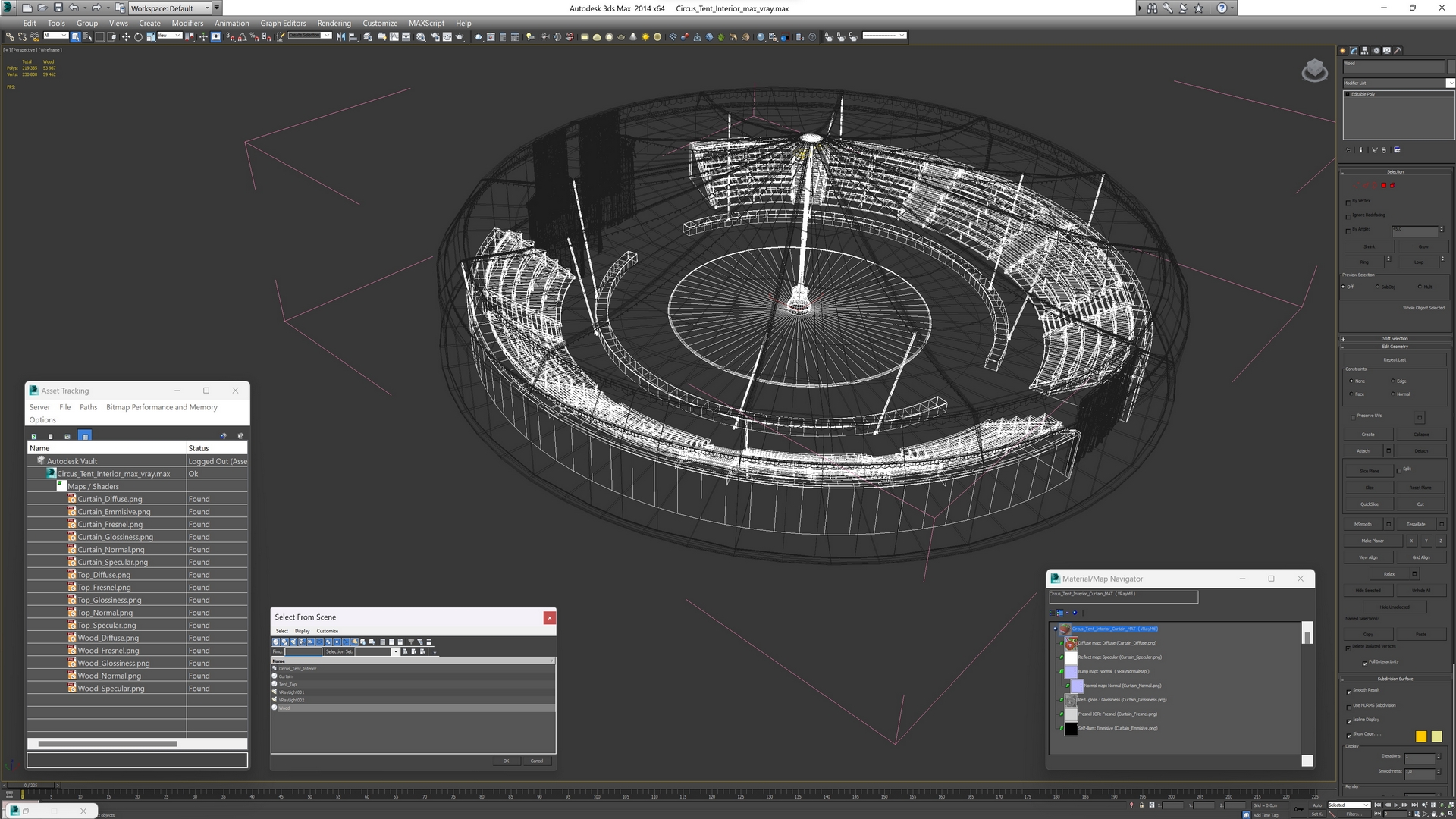Toggle Delete Isolated Vertices checkbox
The image size is (1456, 819).
pyautogui.click(x=1348, y=648)
